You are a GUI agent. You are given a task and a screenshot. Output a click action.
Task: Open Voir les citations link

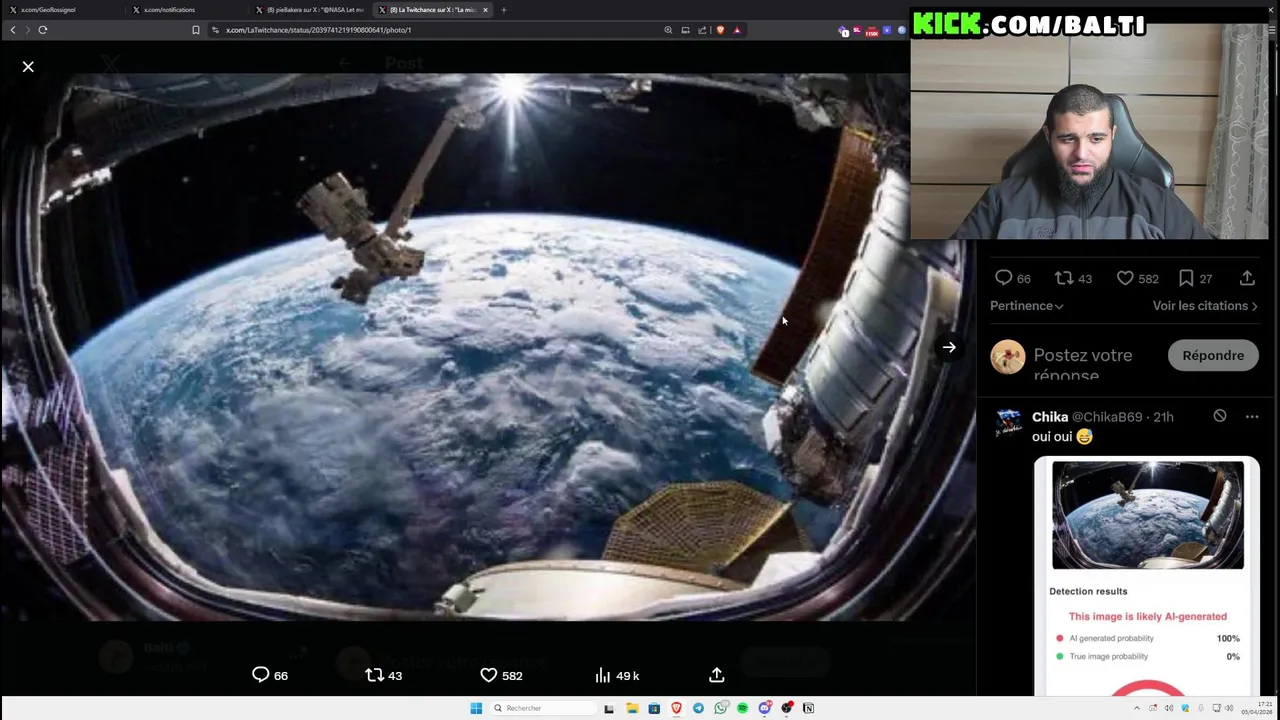coord(1205,306)
